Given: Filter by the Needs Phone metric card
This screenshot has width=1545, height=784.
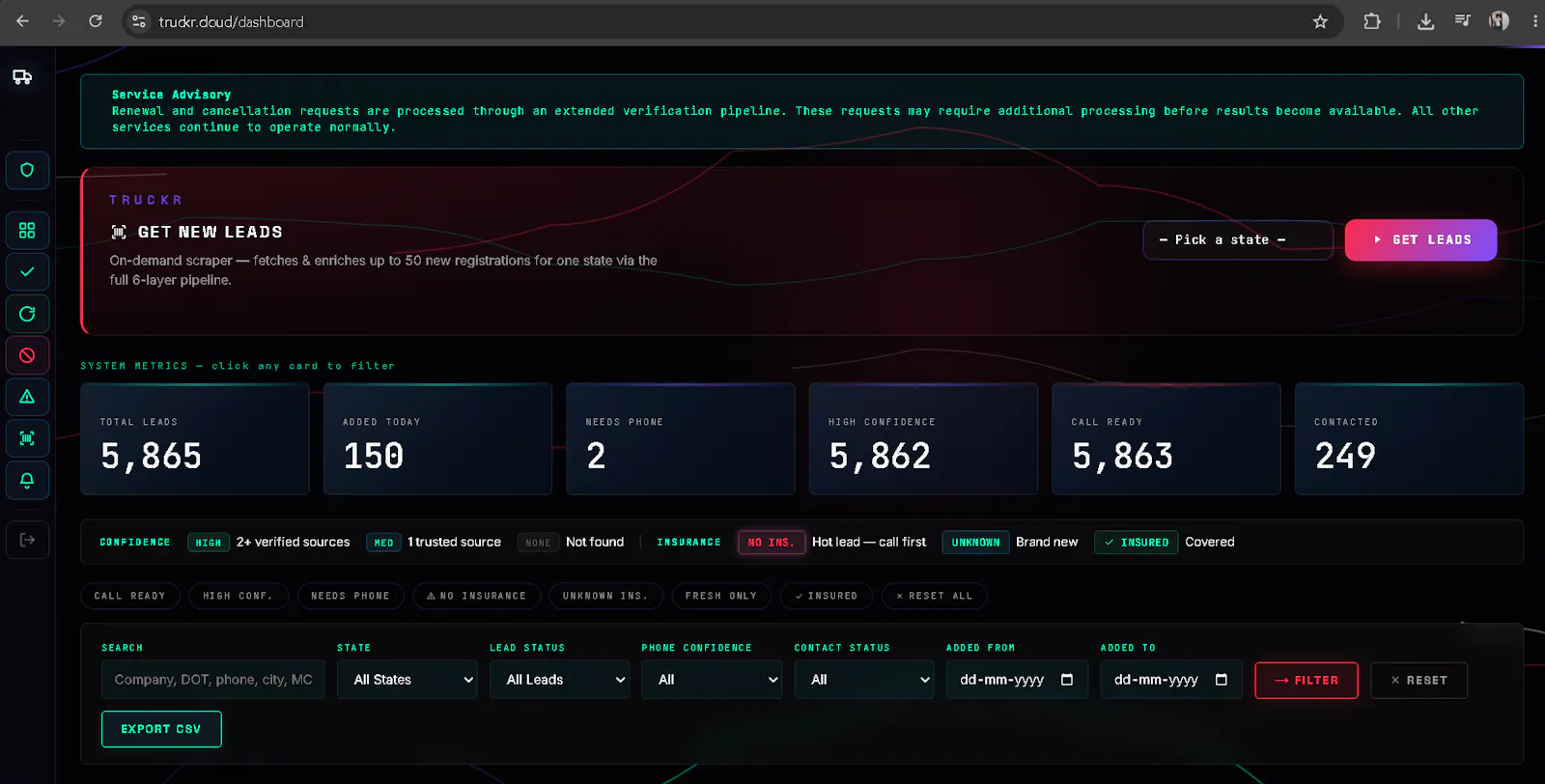Looking at the screenshot, I should click(681, 439).
